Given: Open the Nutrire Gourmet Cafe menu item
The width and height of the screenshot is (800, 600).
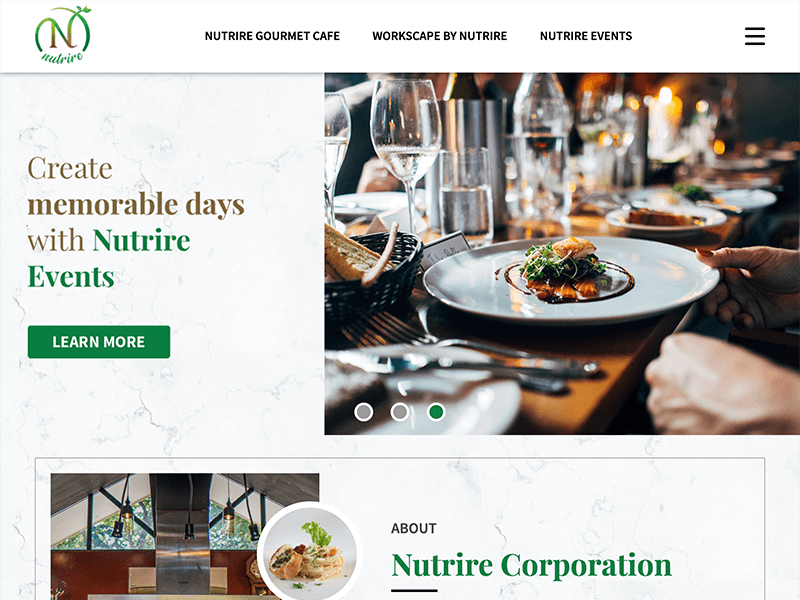Looking at the screenshot, I should (272, 36).
